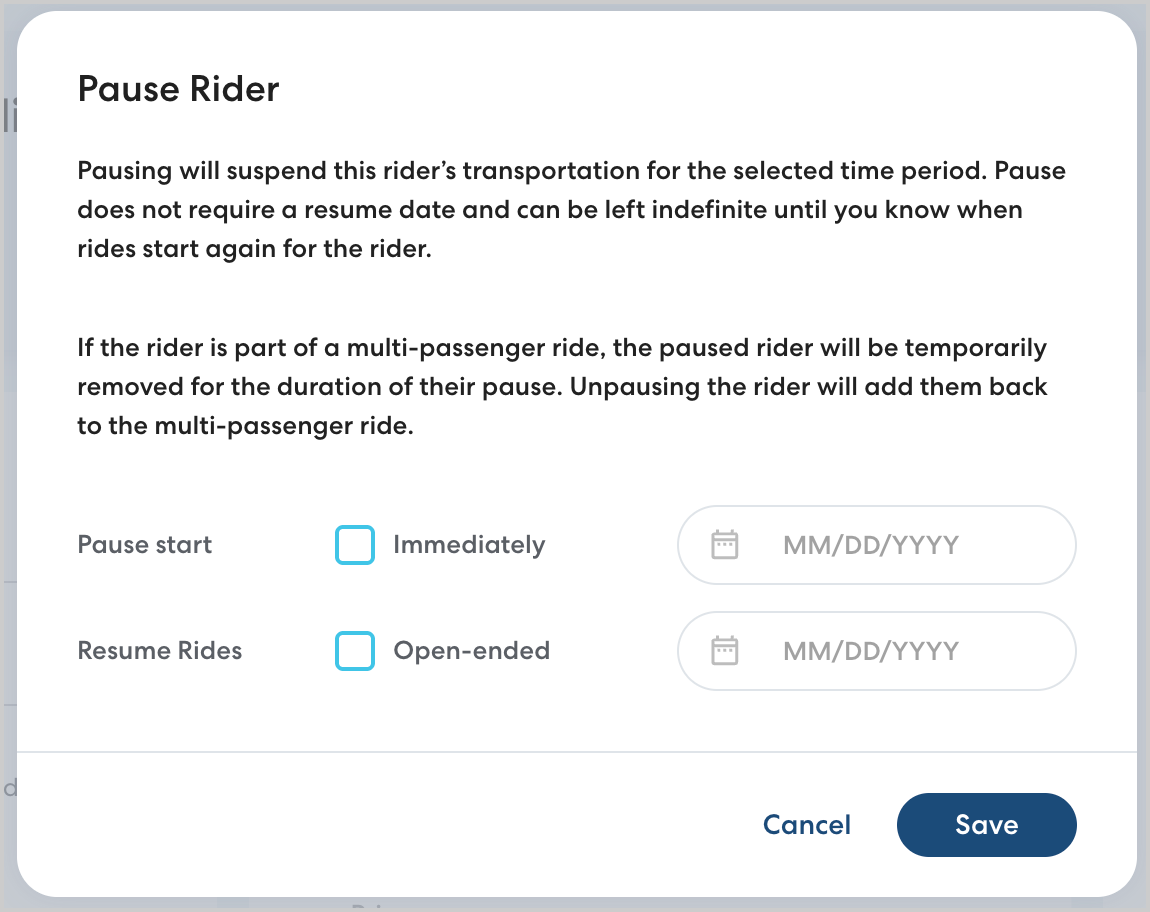Click the "Open-ended" label text
Image resolution: width=1150 pixels, height=912 pixels.
click(471, 651)
